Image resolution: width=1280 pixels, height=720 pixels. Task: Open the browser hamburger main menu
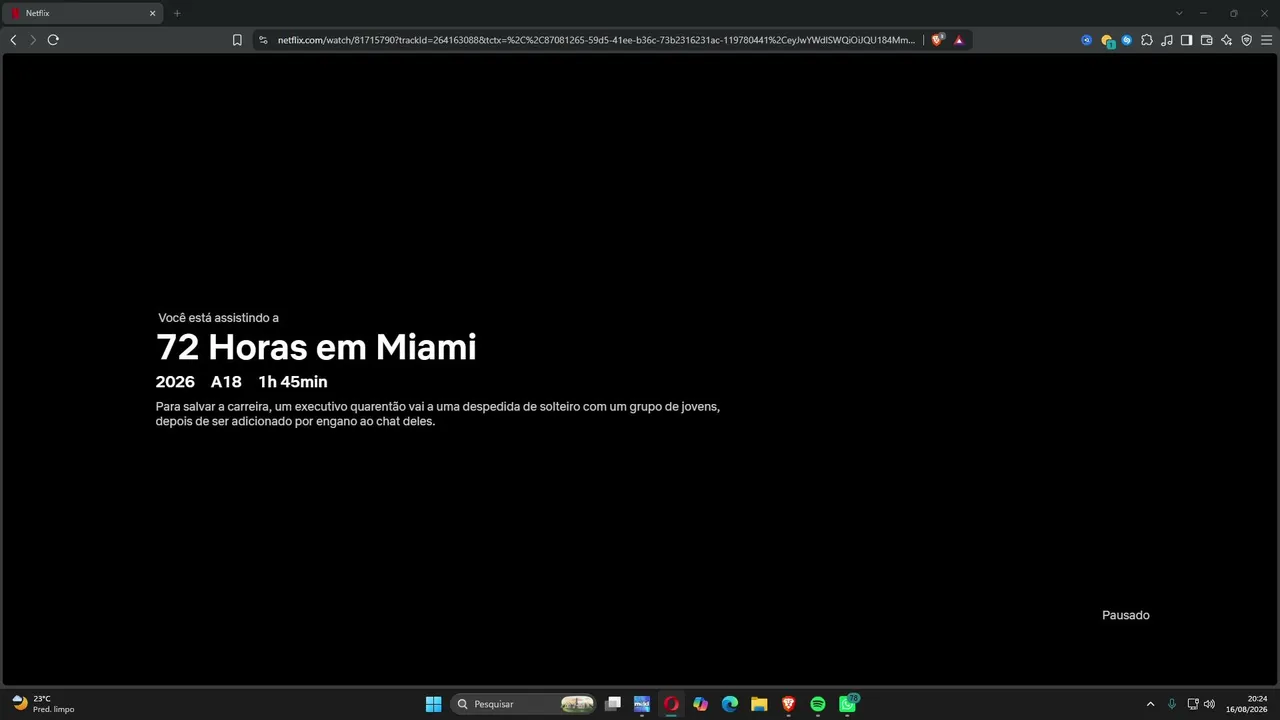tap(1266, 40)
